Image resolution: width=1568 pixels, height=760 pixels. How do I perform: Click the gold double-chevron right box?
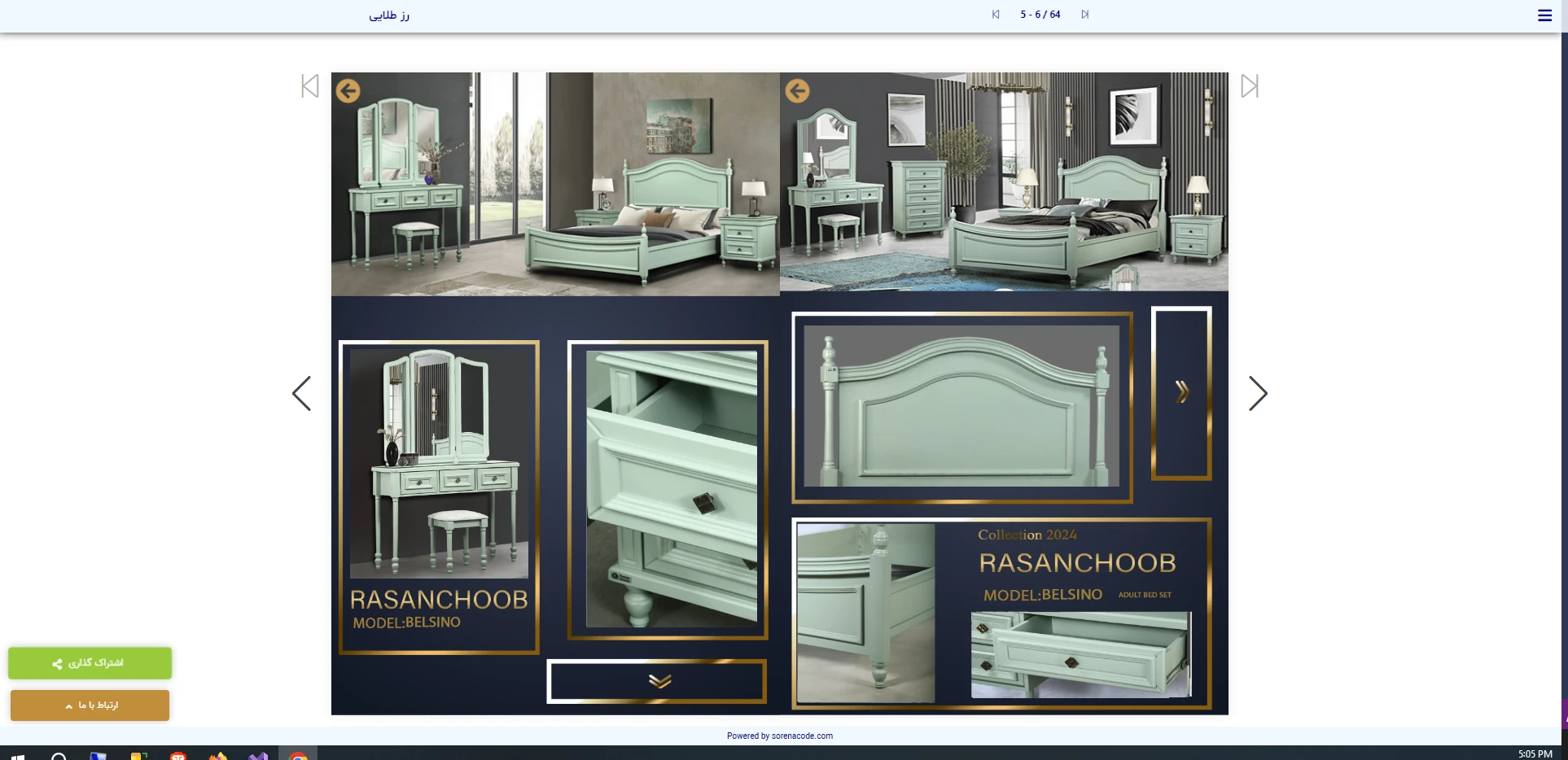point(1181,393)
